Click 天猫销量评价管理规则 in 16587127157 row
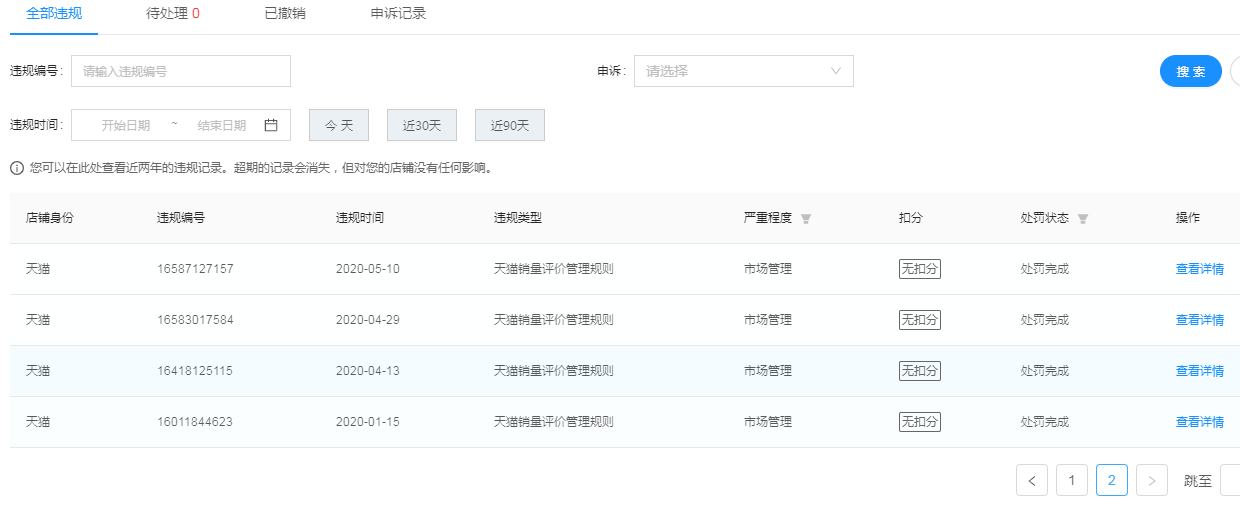 click(x=553, y=269)
